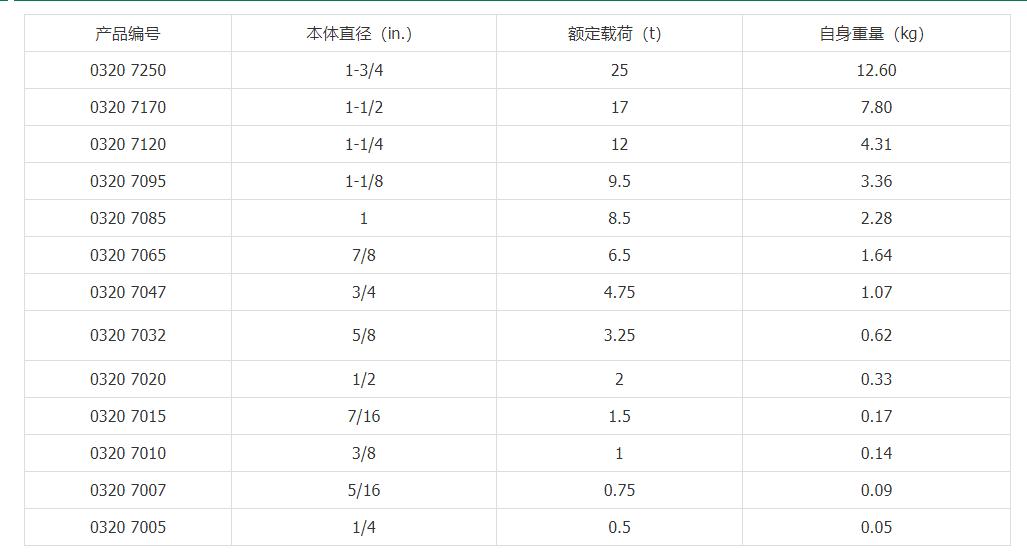Viewport: 1027px width, 554px height.
Task: Click the 8.5 rated load cell
Action: click(619, 218)
